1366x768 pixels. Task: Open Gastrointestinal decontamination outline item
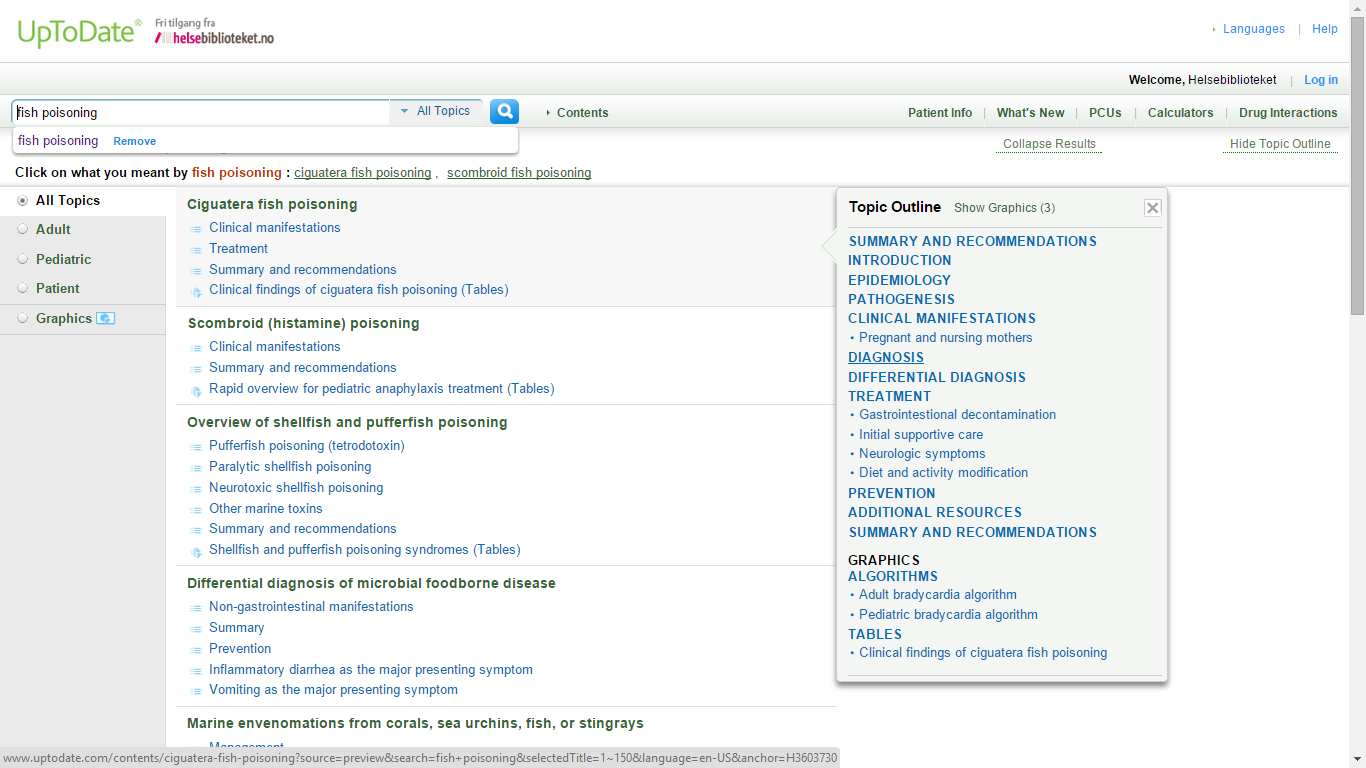(x=957, y=414)
